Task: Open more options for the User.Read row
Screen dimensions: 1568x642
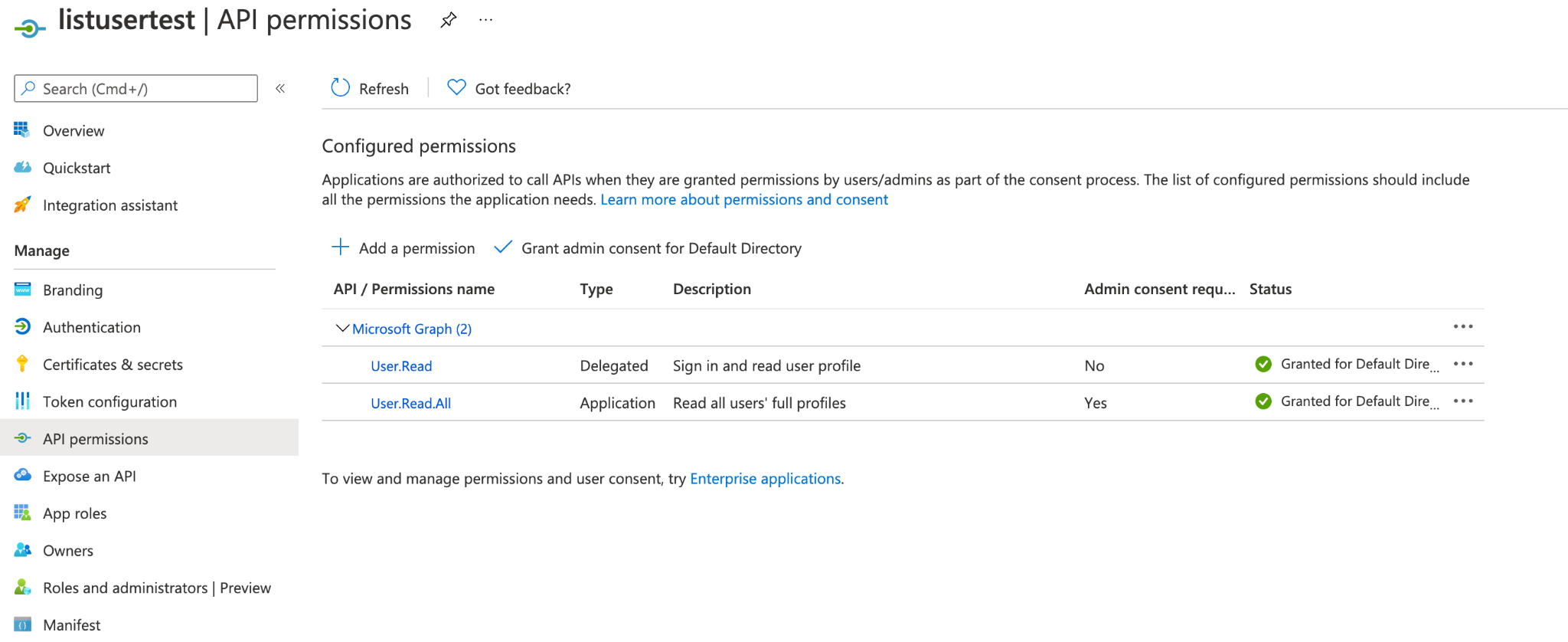Action: [1462, 364]
